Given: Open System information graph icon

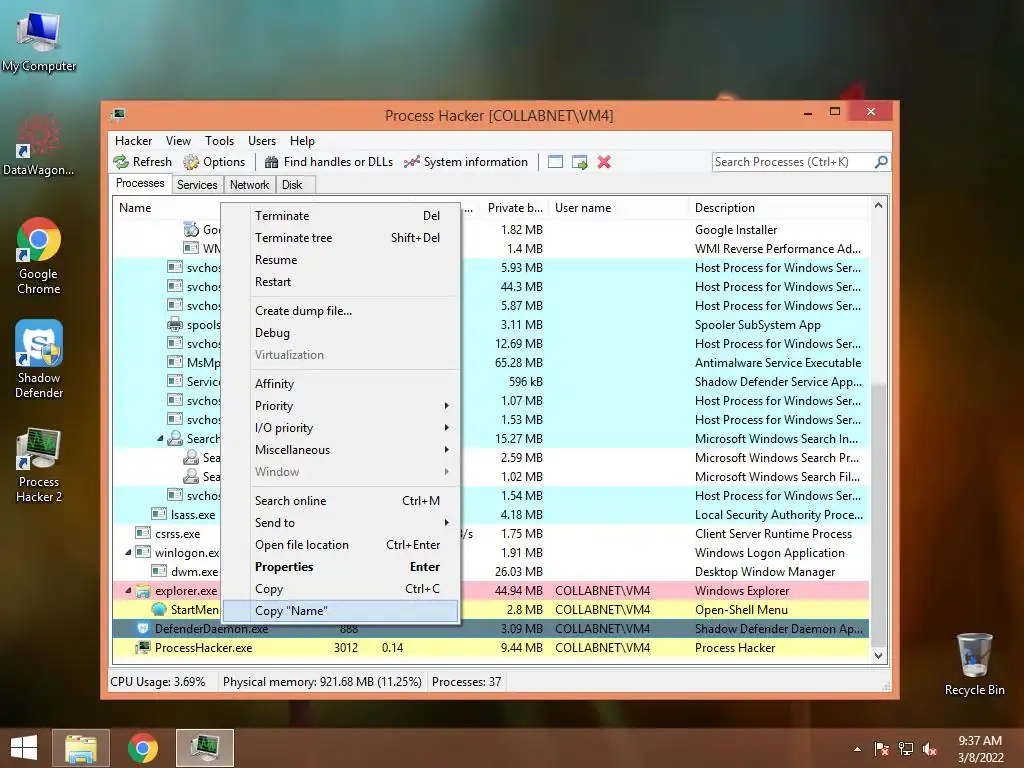Looking at the screenshot, I should tap(411, 162).
